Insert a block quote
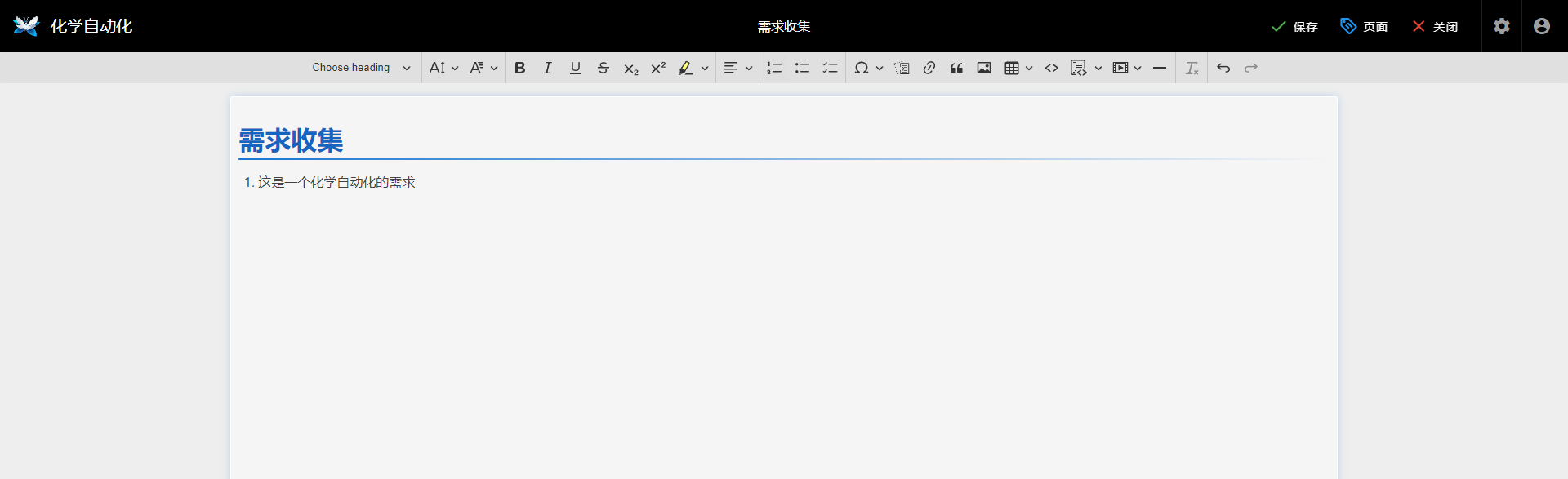The height and width of the screenshot is (479, 1568). coord(956,68)
